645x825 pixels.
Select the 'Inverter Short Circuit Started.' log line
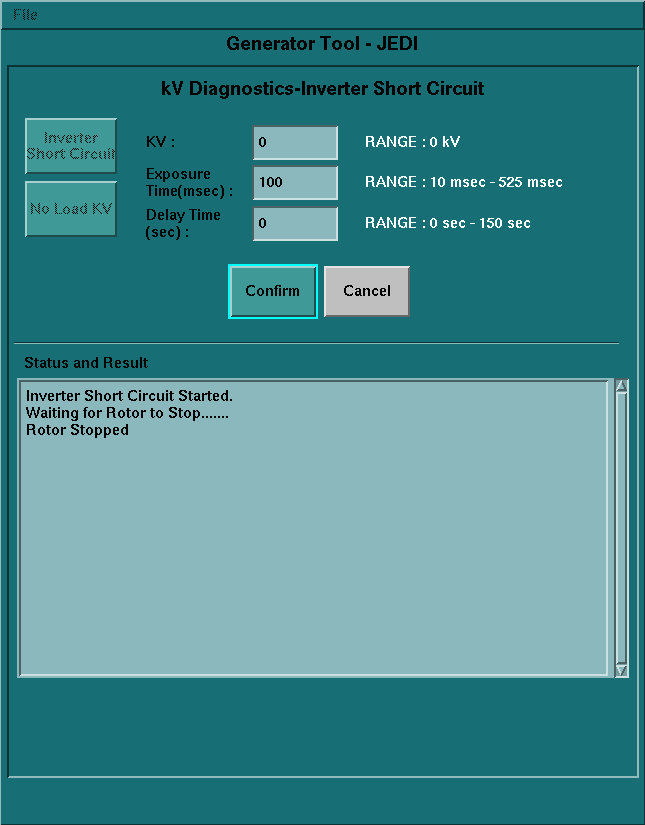point(129,396)
